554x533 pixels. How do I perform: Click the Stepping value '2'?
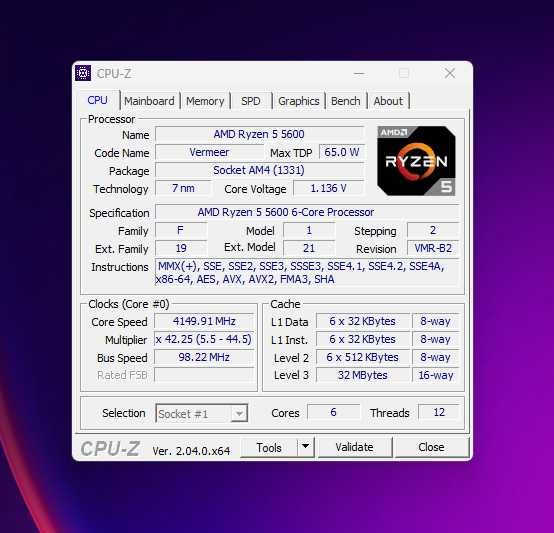click(x=433, y=231)
